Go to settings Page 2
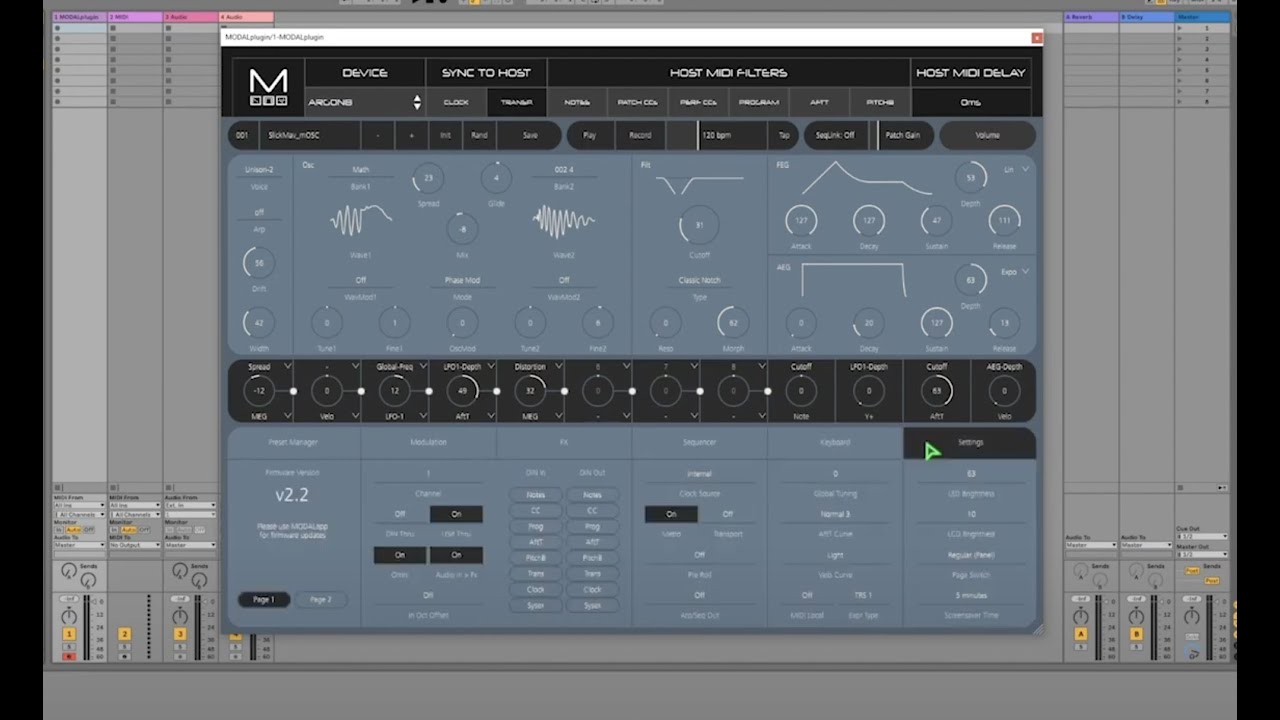Viewport: 1280px width, 720px height. click(x=321, y=599)
